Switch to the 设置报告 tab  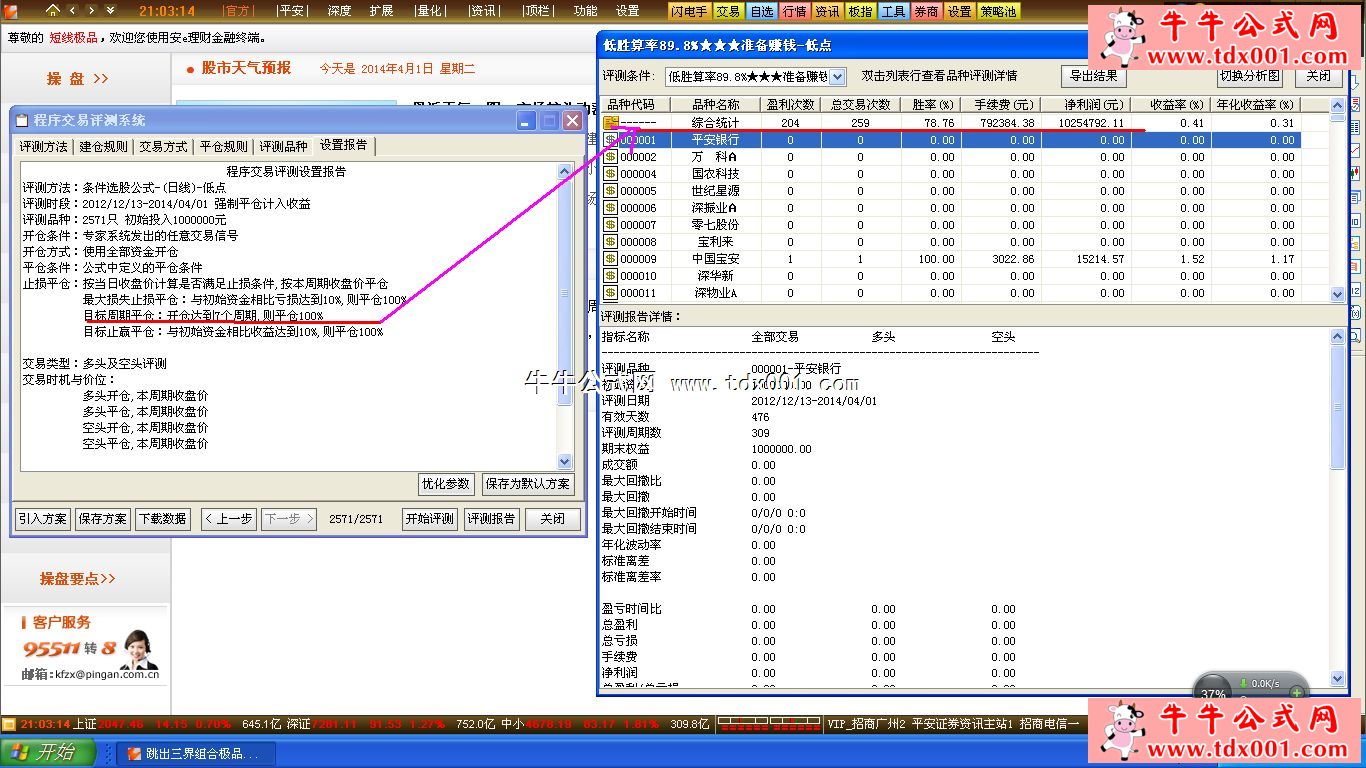tap(344, 146)
